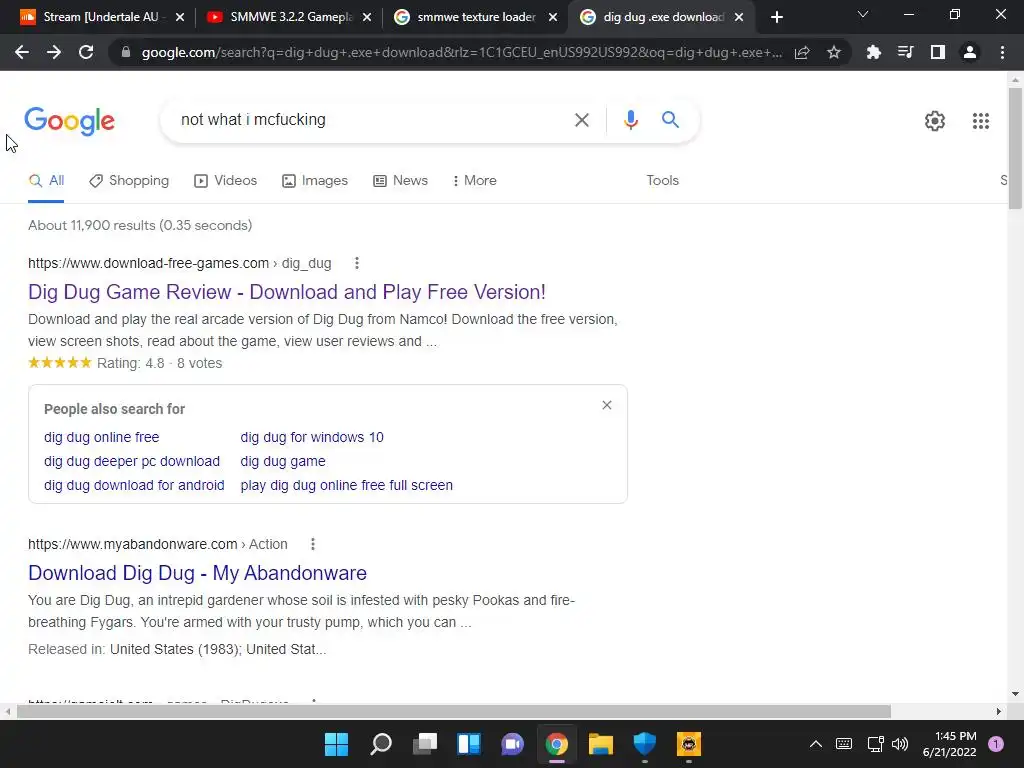This screenshot has height=768, width=1024.
Task: Open clock and date 1:45 PM
Action: pyautogui.click(x=949, y=744)
